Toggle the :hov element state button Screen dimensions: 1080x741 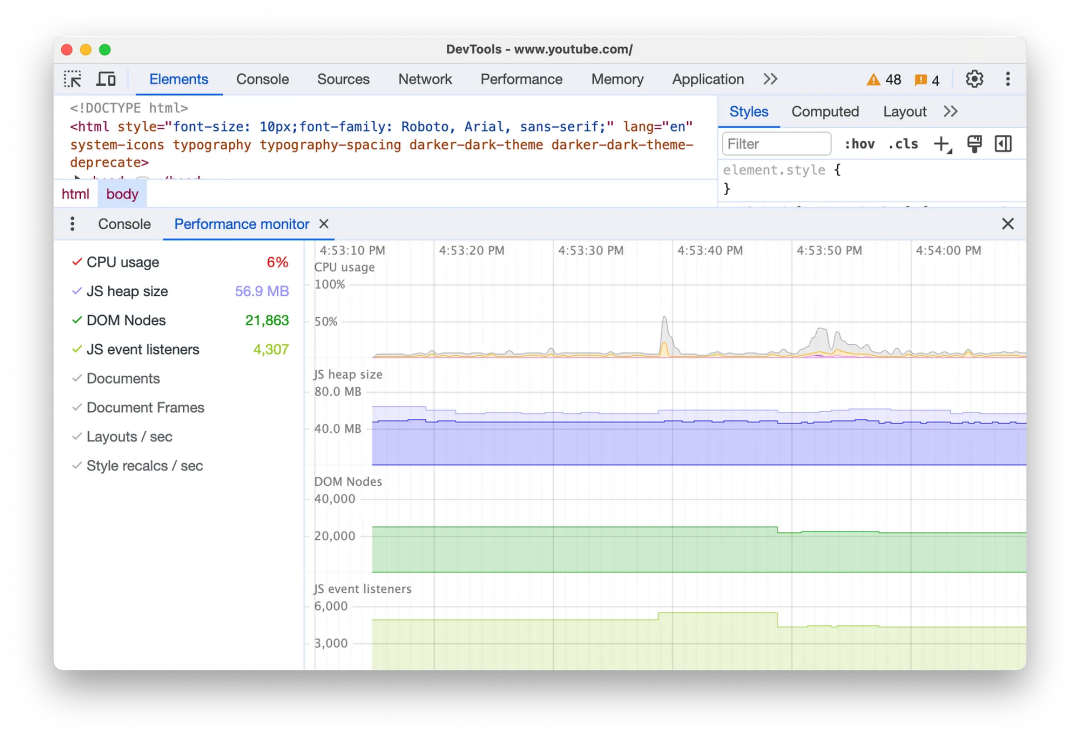point(860,144)
